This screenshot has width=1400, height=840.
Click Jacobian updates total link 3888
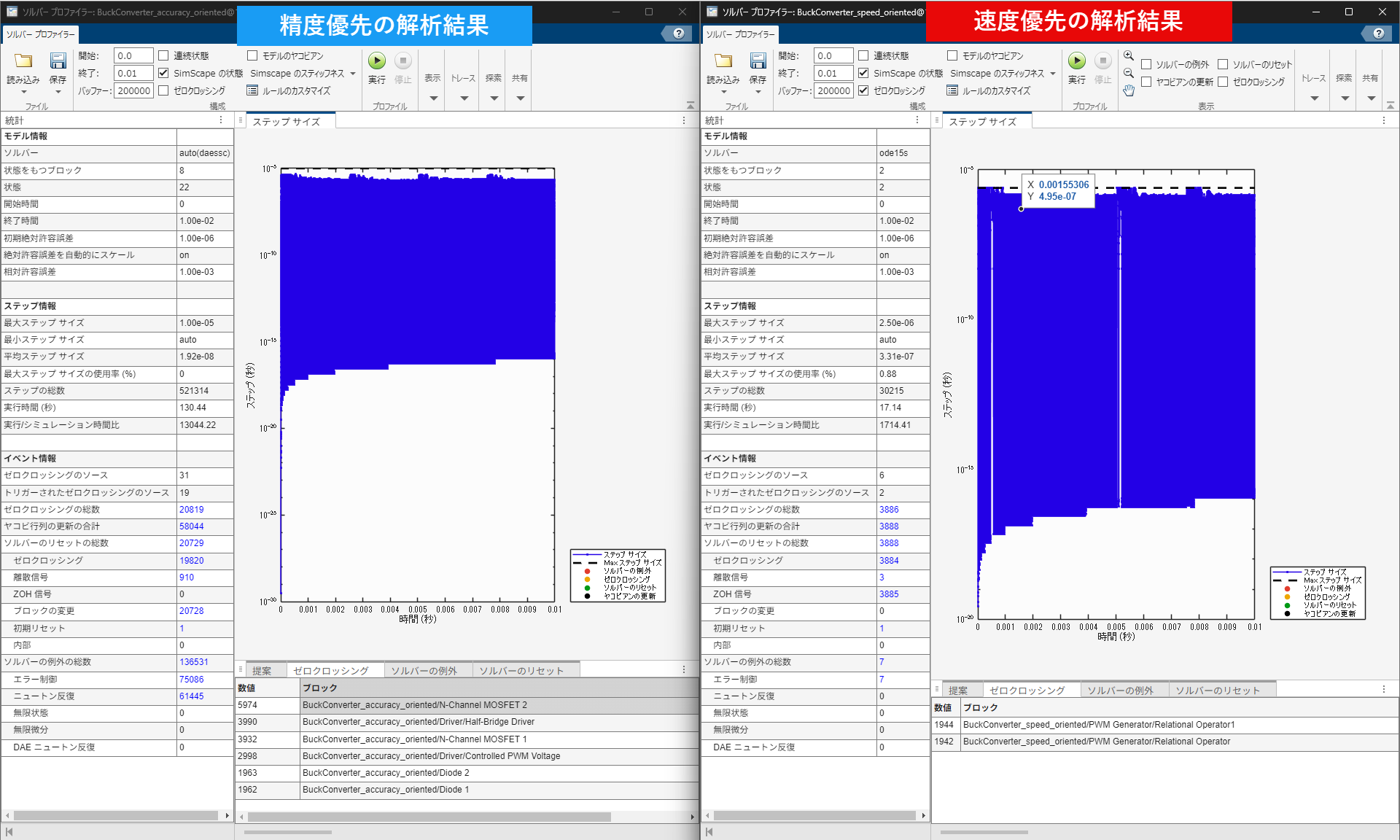tap(889, 526)
